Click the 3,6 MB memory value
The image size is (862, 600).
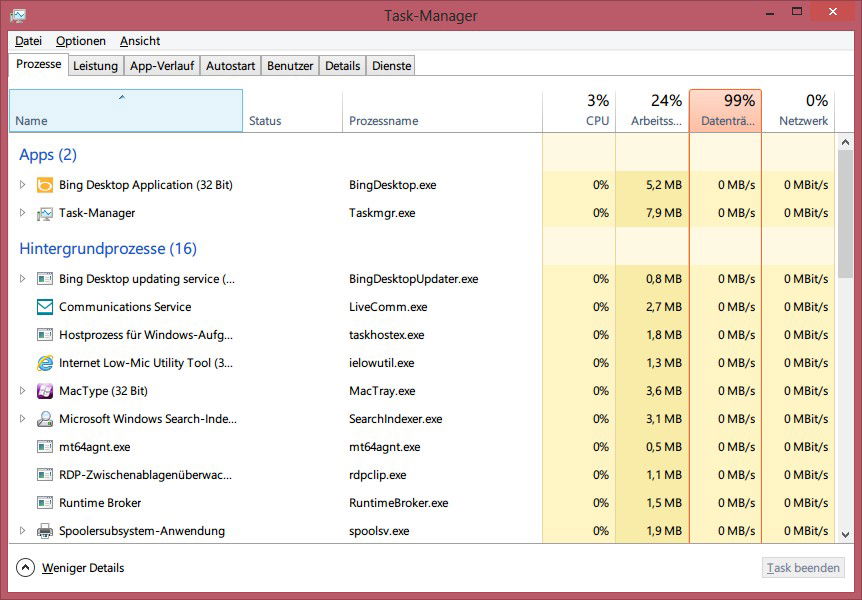pyautogui.click(x=664, y=391)
